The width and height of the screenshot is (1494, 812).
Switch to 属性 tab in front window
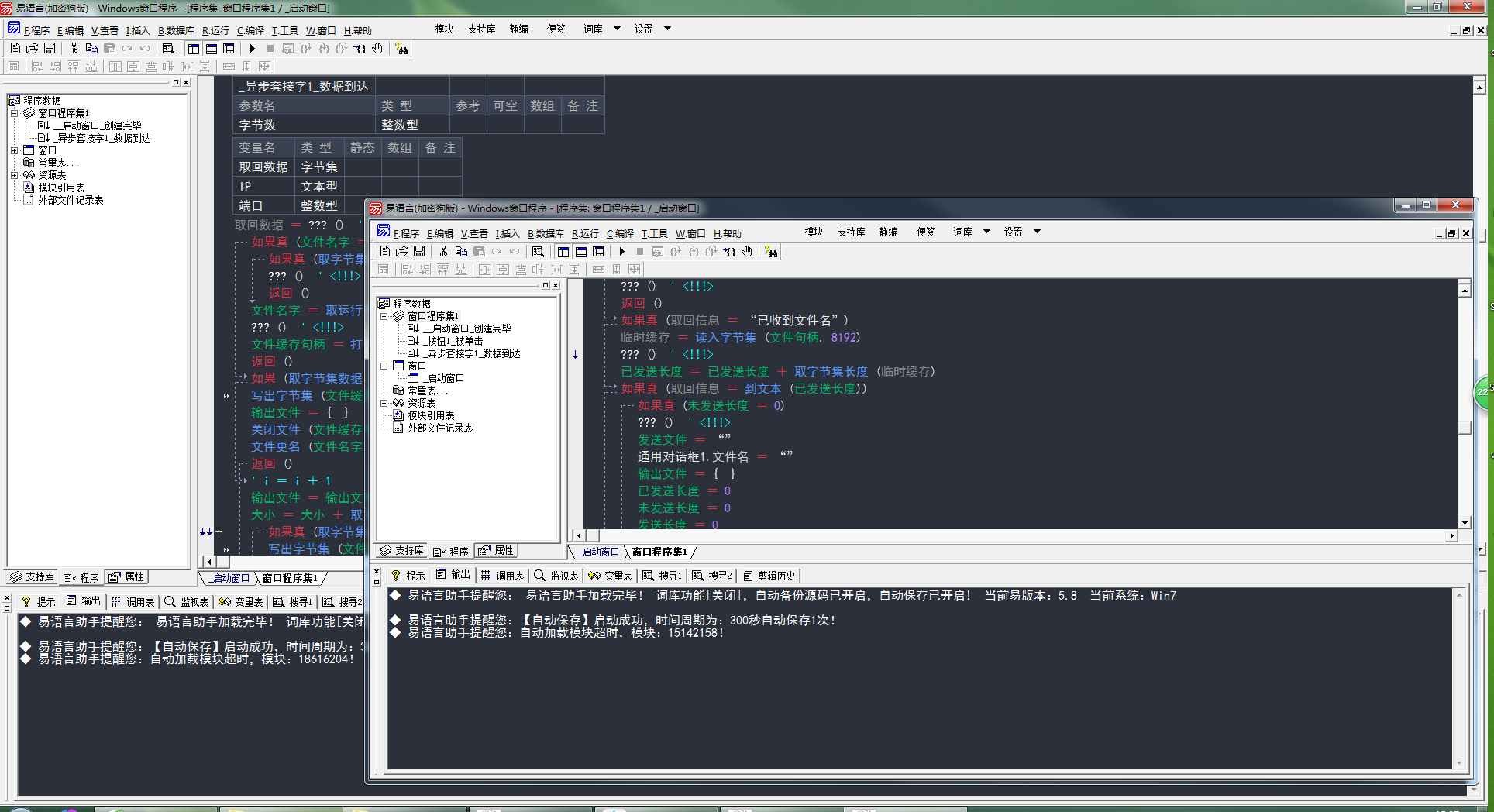pos(496,551)
